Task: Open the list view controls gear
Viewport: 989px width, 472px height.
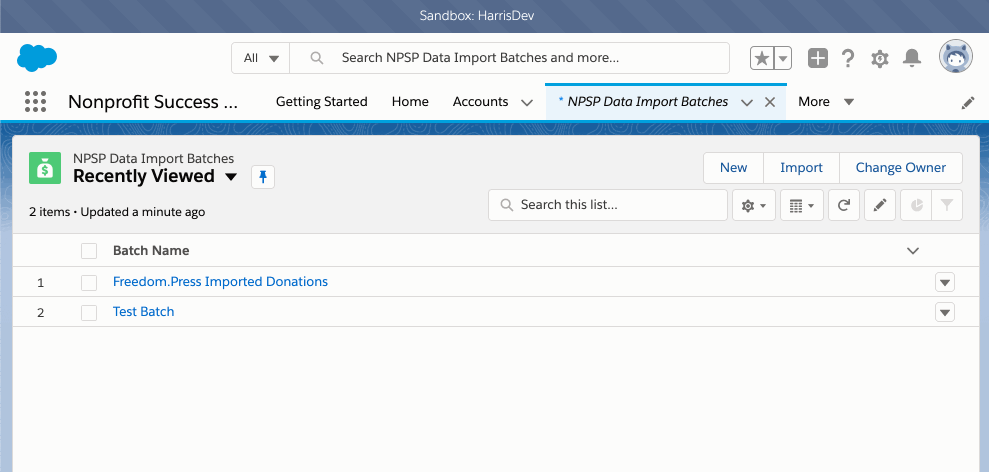Action: click(x=754, y=205)
